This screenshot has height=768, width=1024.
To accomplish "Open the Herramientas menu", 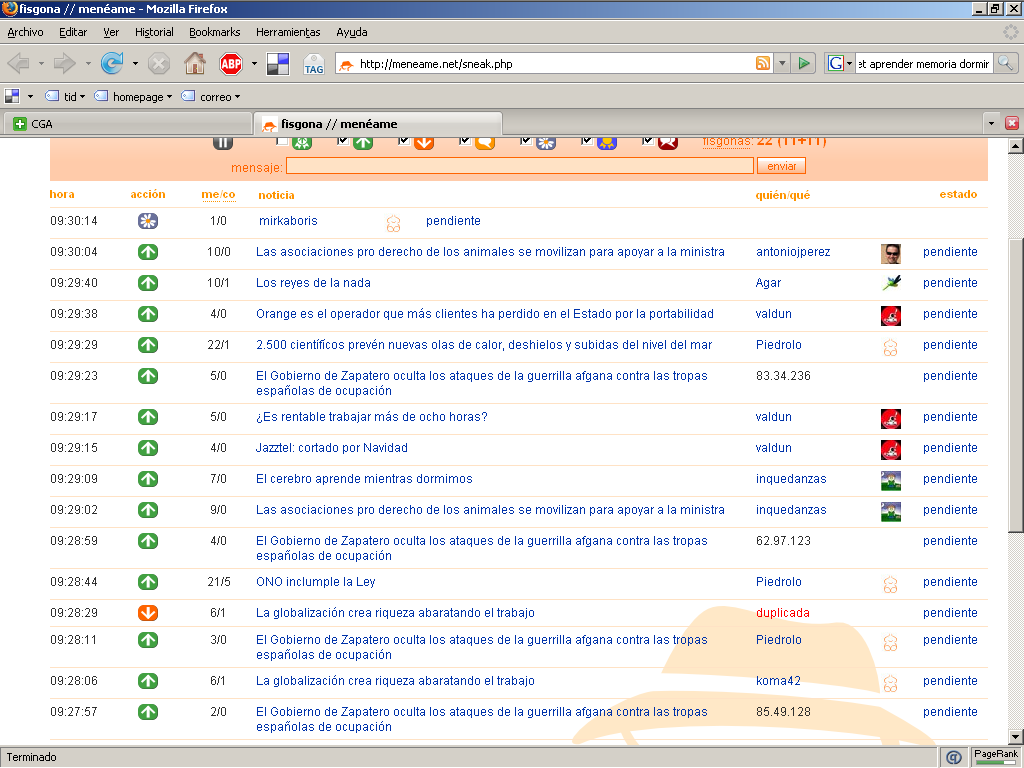I will (288, 32).
